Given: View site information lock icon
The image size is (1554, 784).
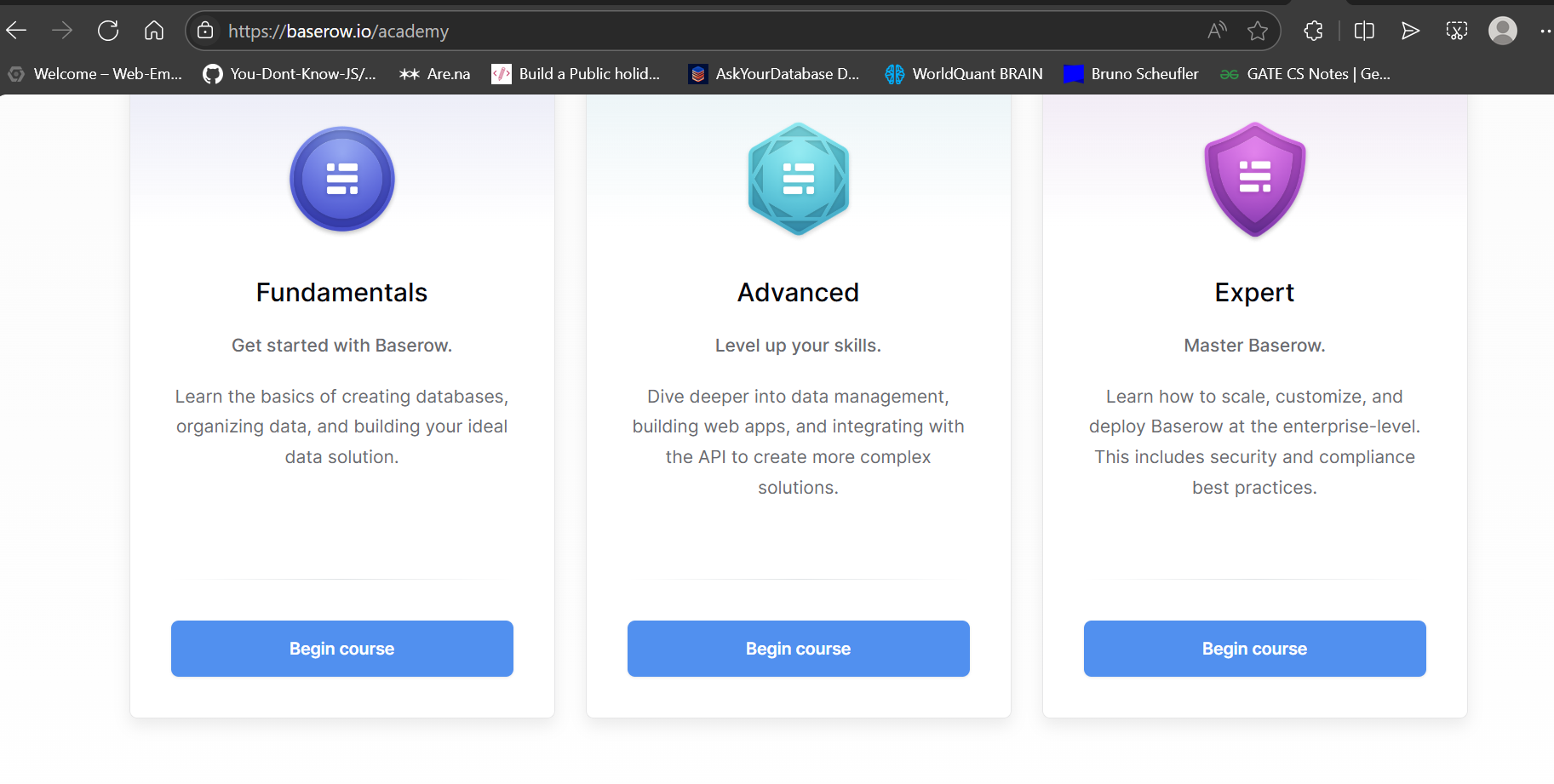Looking at the screenshot, I should (x=205, y=31).
